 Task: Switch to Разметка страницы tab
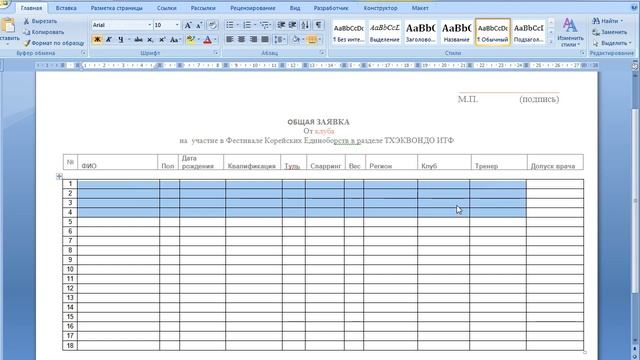(x=117, y=8)
